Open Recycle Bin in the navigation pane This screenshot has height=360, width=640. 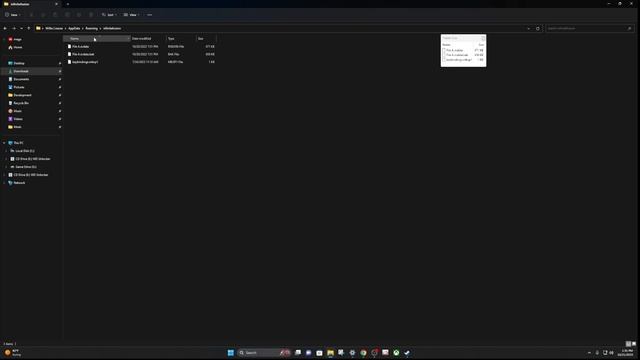(21, 103)
